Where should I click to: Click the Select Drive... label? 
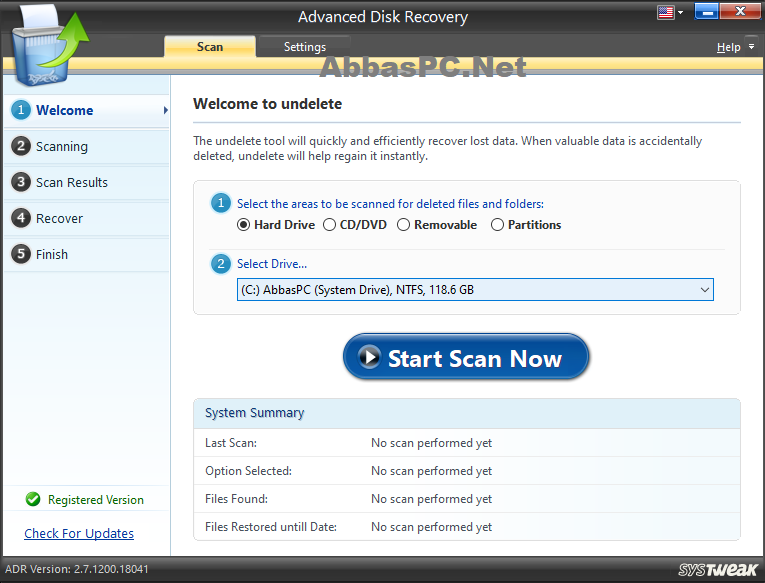coord(272,264)
